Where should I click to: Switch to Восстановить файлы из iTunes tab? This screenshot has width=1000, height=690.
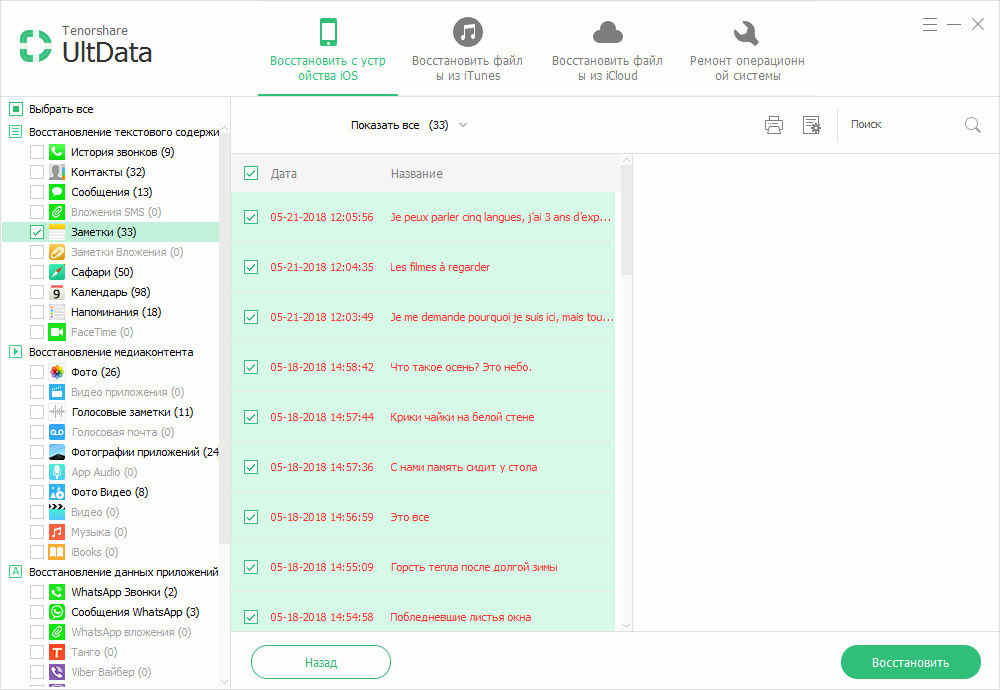coord(467,49)
